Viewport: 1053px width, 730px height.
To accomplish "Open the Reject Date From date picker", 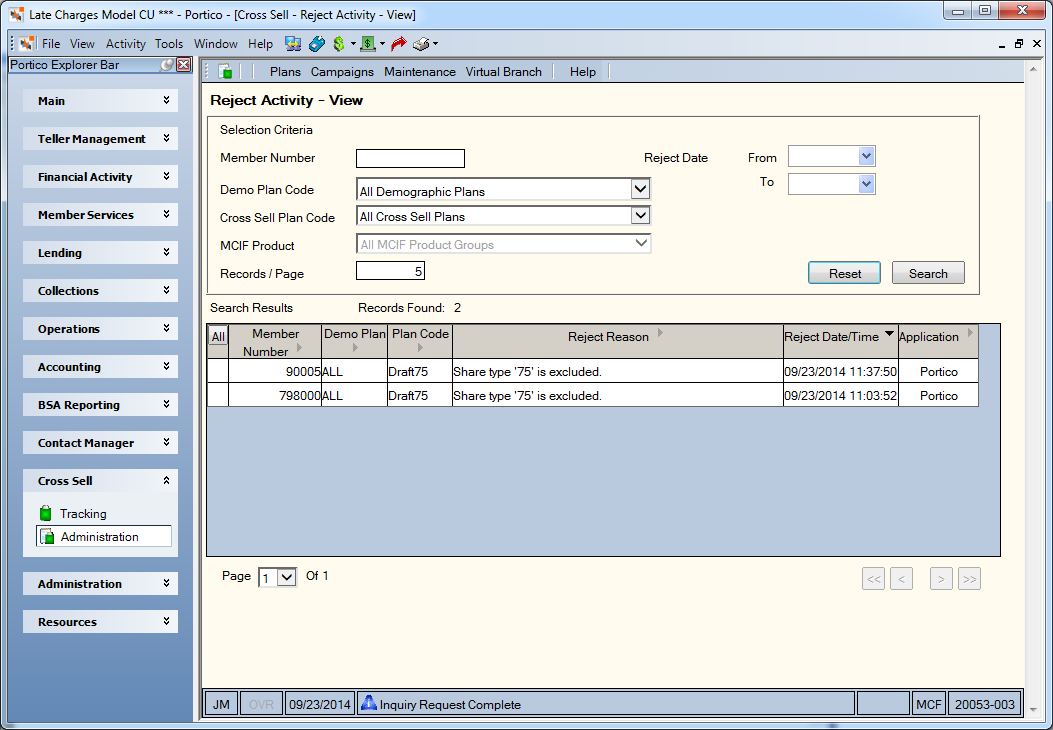I will tap(866, 156).
